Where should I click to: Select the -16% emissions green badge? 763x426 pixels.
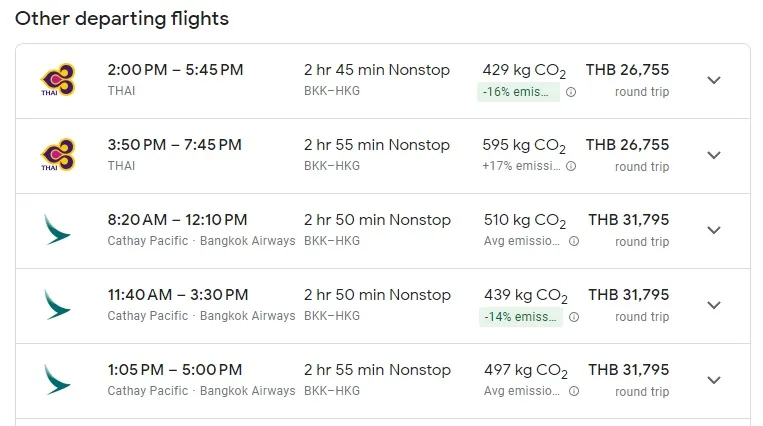(x=518, y=92)
